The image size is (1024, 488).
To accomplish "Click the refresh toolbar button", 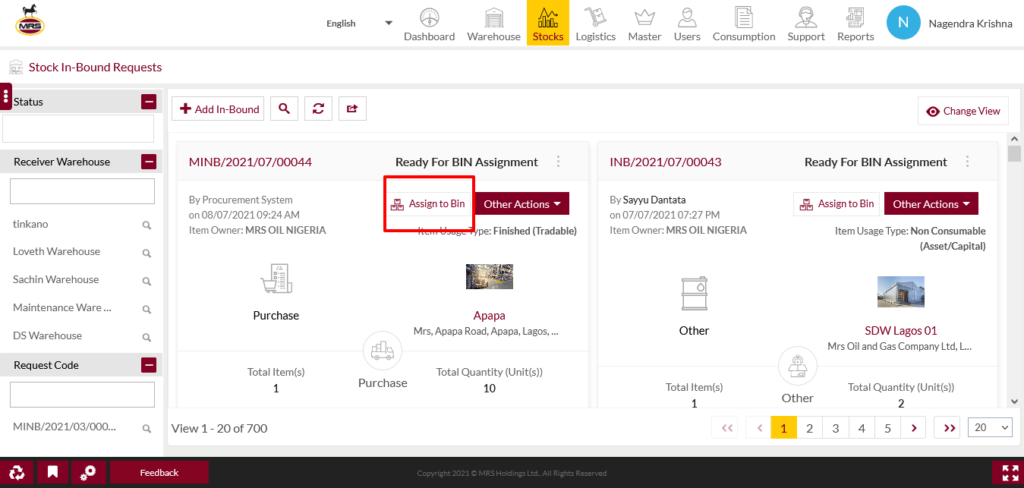I will pos(318,109).
